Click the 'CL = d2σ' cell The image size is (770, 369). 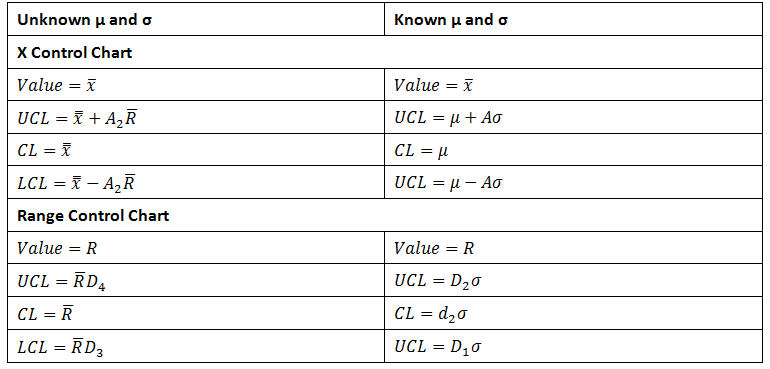coord(573,313)
